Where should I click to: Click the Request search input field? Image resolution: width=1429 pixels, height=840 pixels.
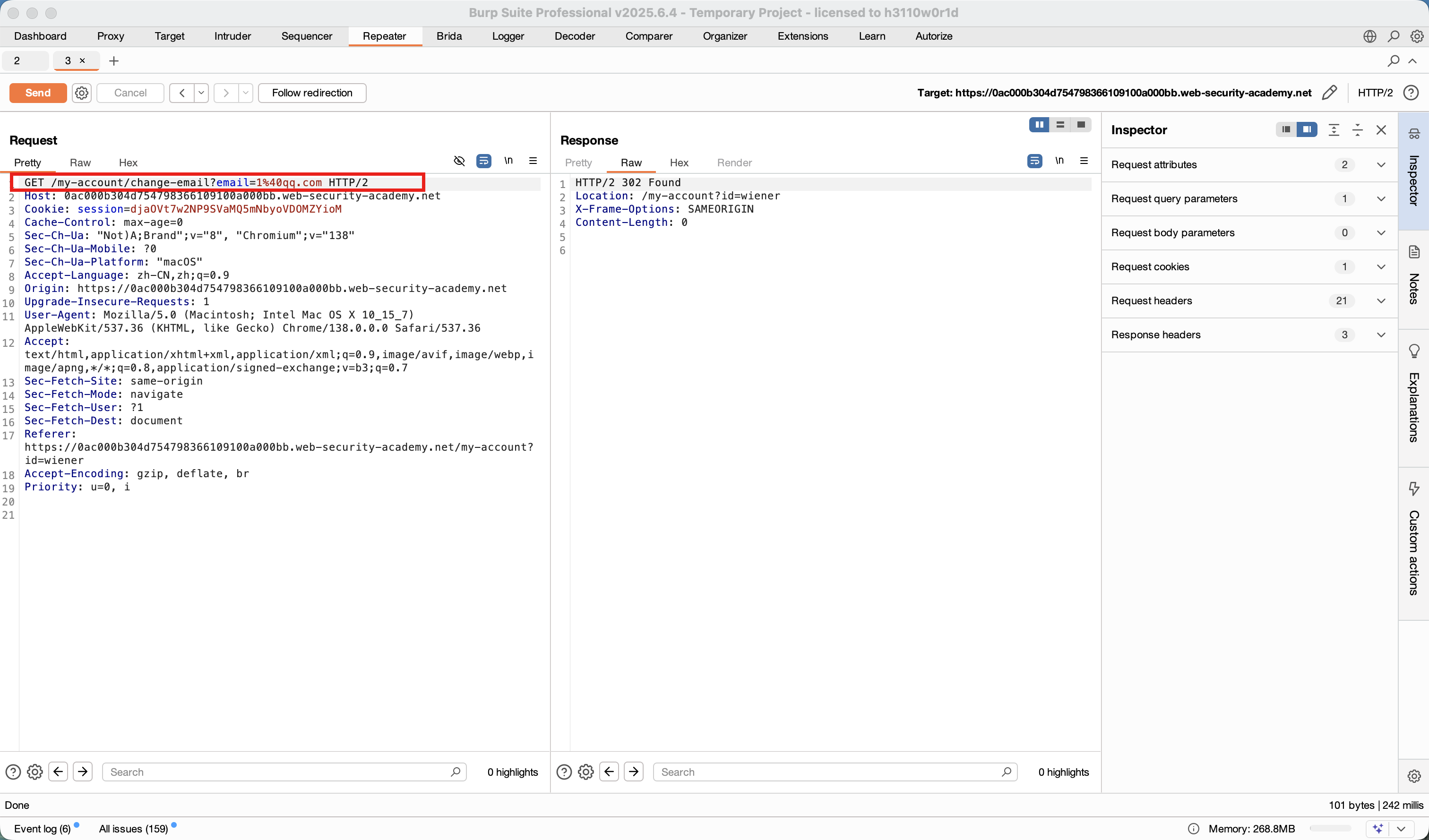click(278, 772)
